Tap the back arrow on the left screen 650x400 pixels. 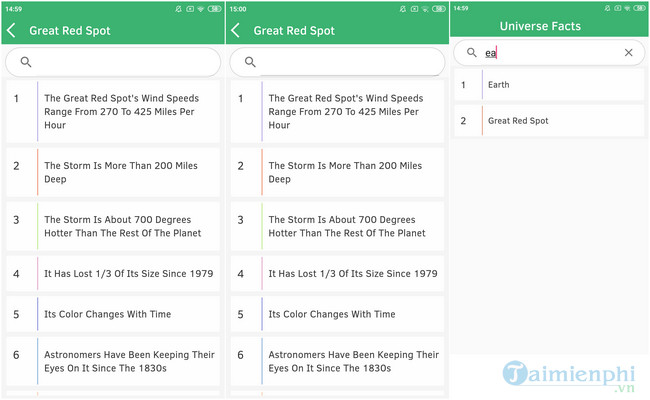(x=12, y=31)
